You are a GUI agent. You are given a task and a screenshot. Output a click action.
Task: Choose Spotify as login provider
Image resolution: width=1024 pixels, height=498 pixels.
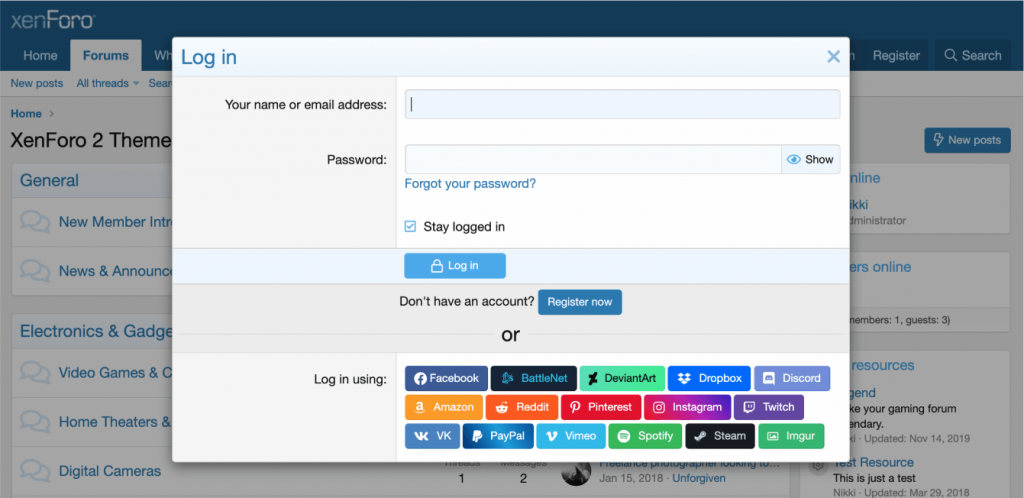[645, 436]
